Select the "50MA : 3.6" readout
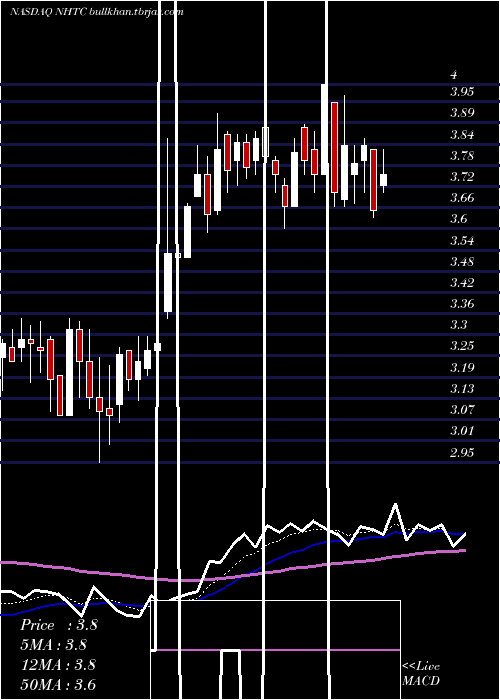This screenshot has width=500, height=700. click(58, 684)
